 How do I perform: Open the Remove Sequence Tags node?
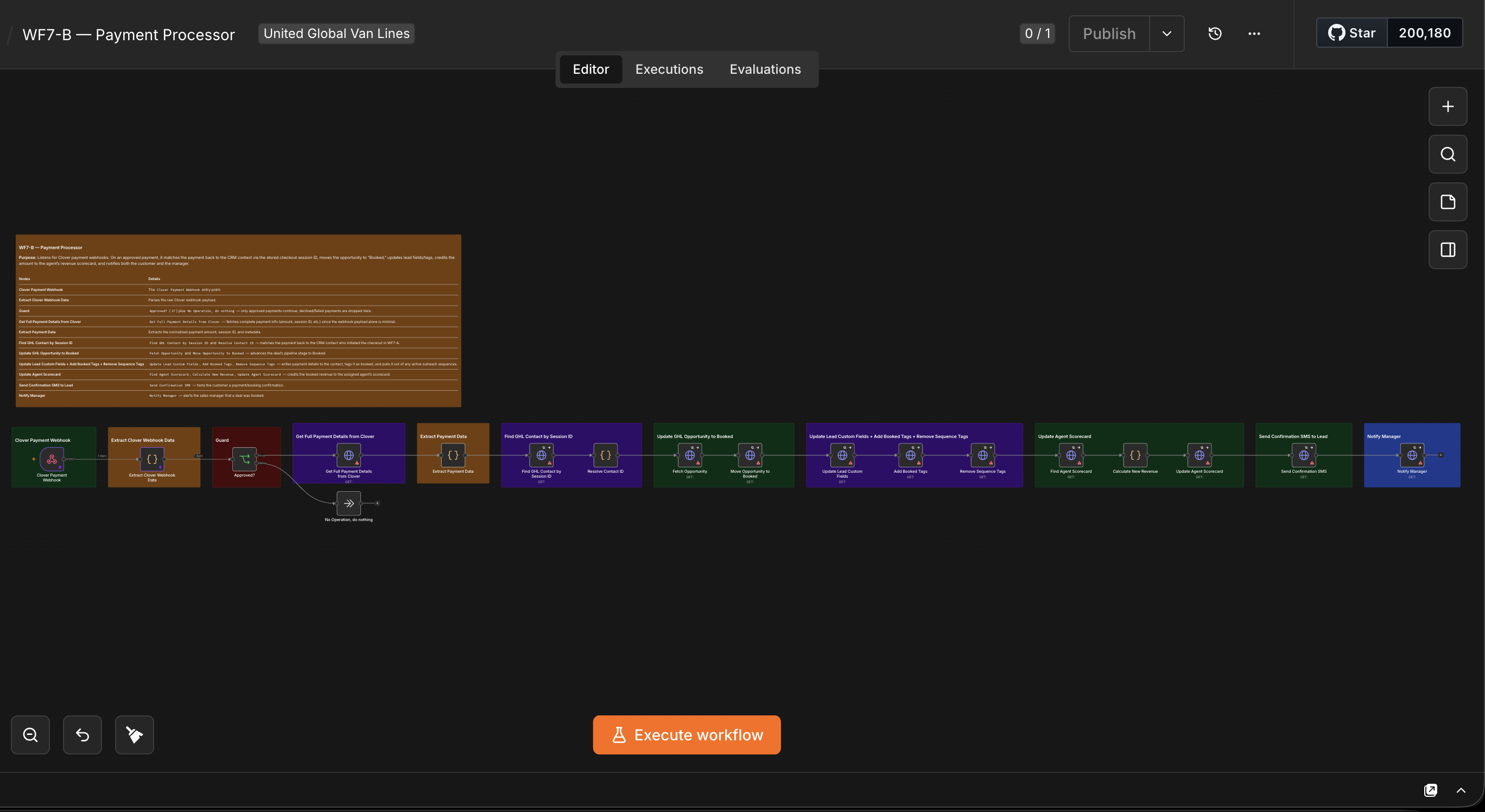pyautogui.click(x=983, y=455)
